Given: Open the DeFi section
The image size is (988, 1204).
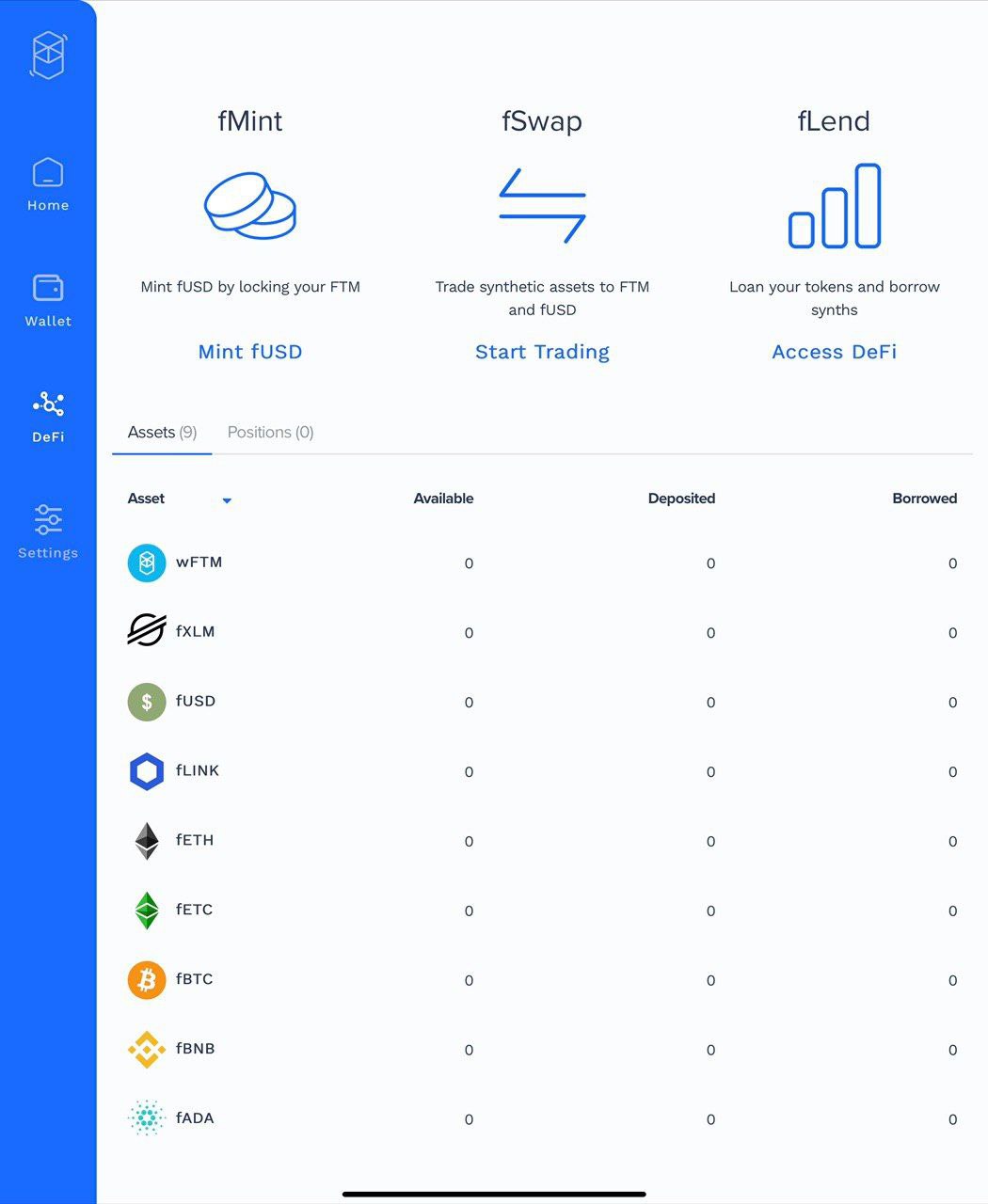Looking at the screenshot, I should click(x=48, y=417).
